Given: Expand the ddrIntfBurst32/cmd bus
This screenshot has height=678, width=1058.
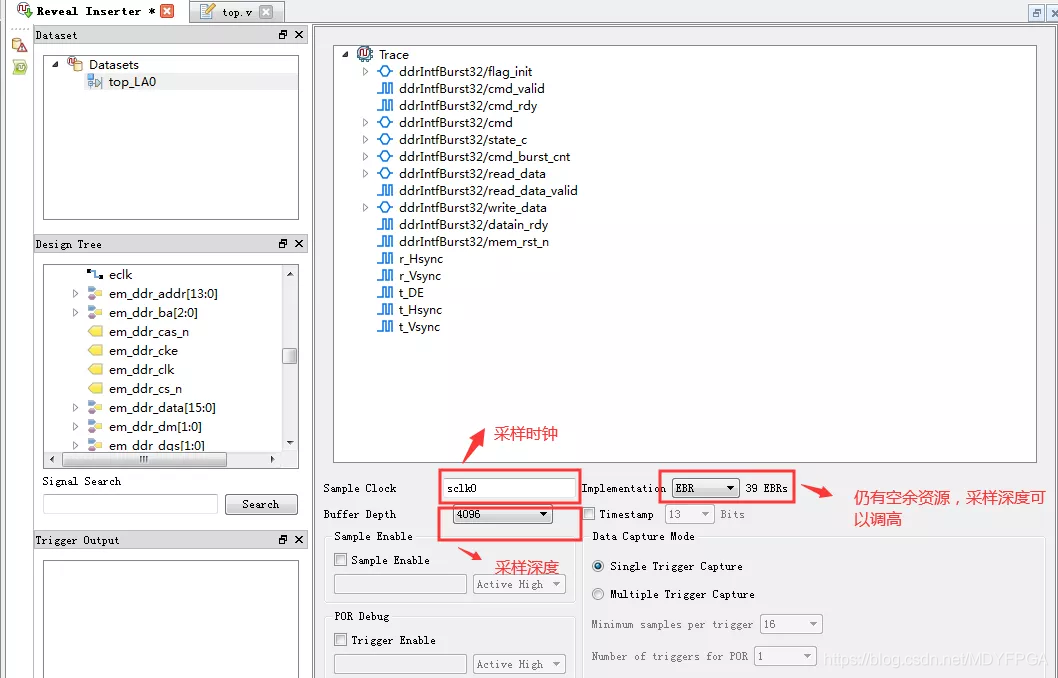Looking at the screenshot, I should point(365,122).
